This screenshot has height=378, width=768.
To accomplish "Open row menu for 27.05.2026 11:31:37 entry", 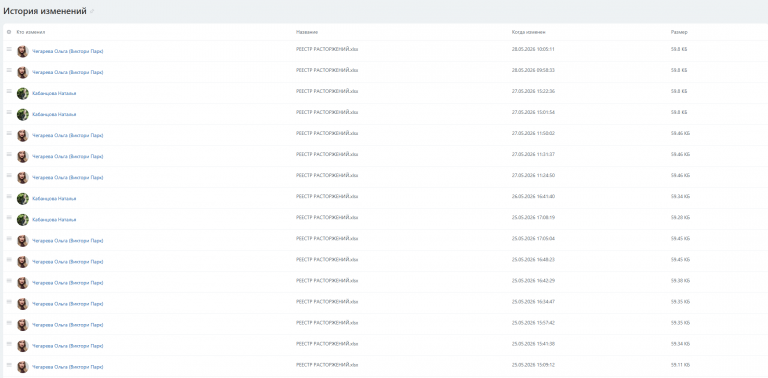I will [9, 155].
